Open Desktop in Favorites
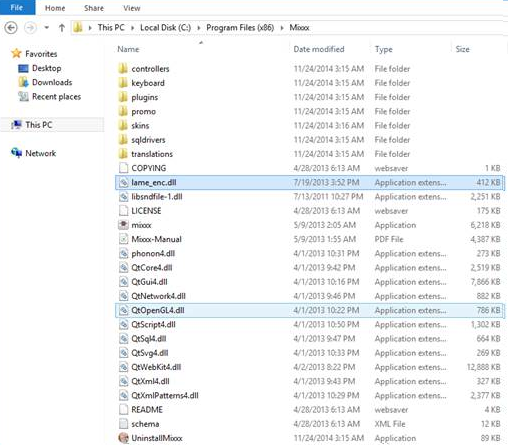509x445 pixels. pos(46,68)
